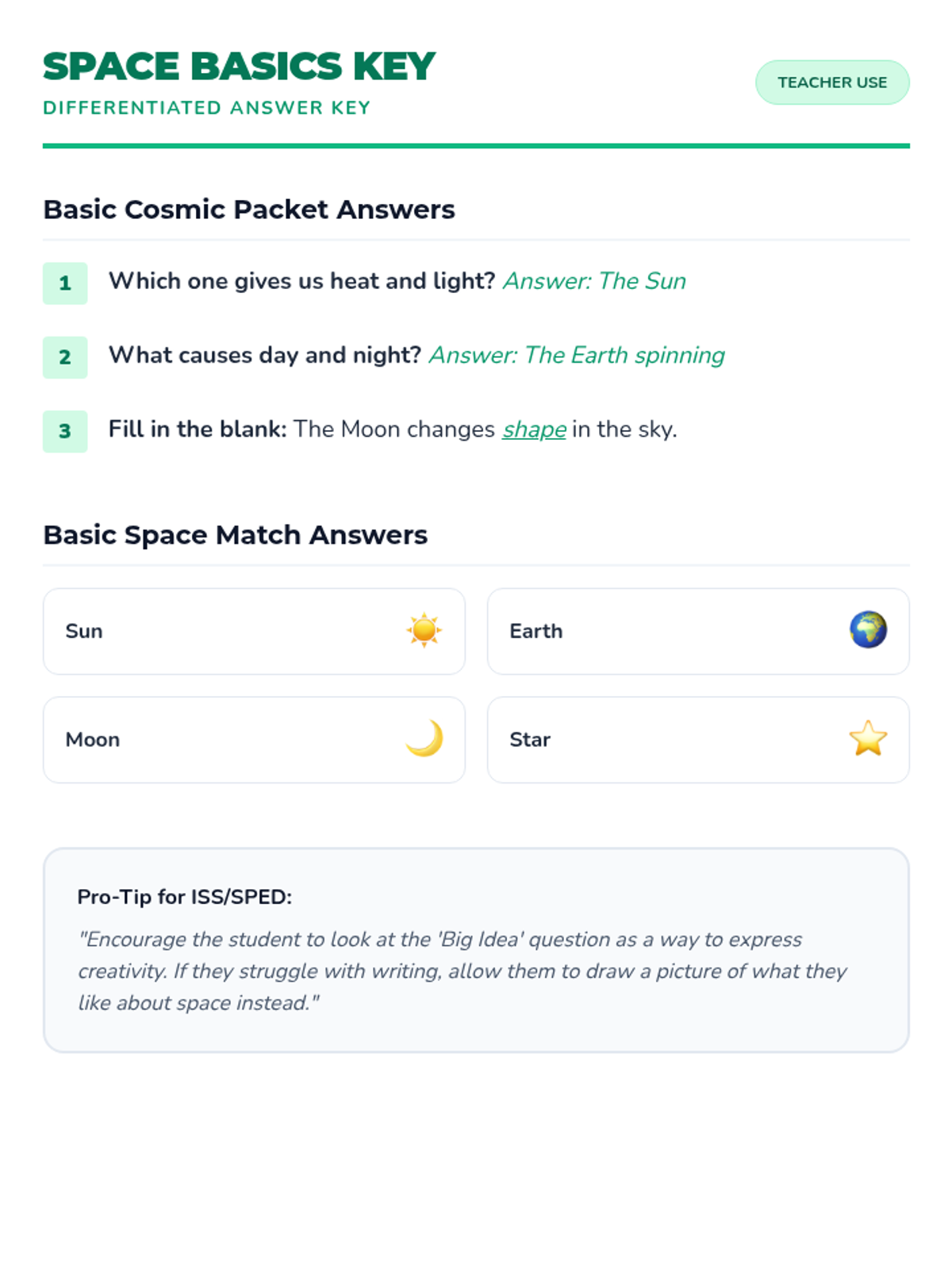Select the Earth match card
Screen dimensions: 952x1270
[x=698, y=631]
